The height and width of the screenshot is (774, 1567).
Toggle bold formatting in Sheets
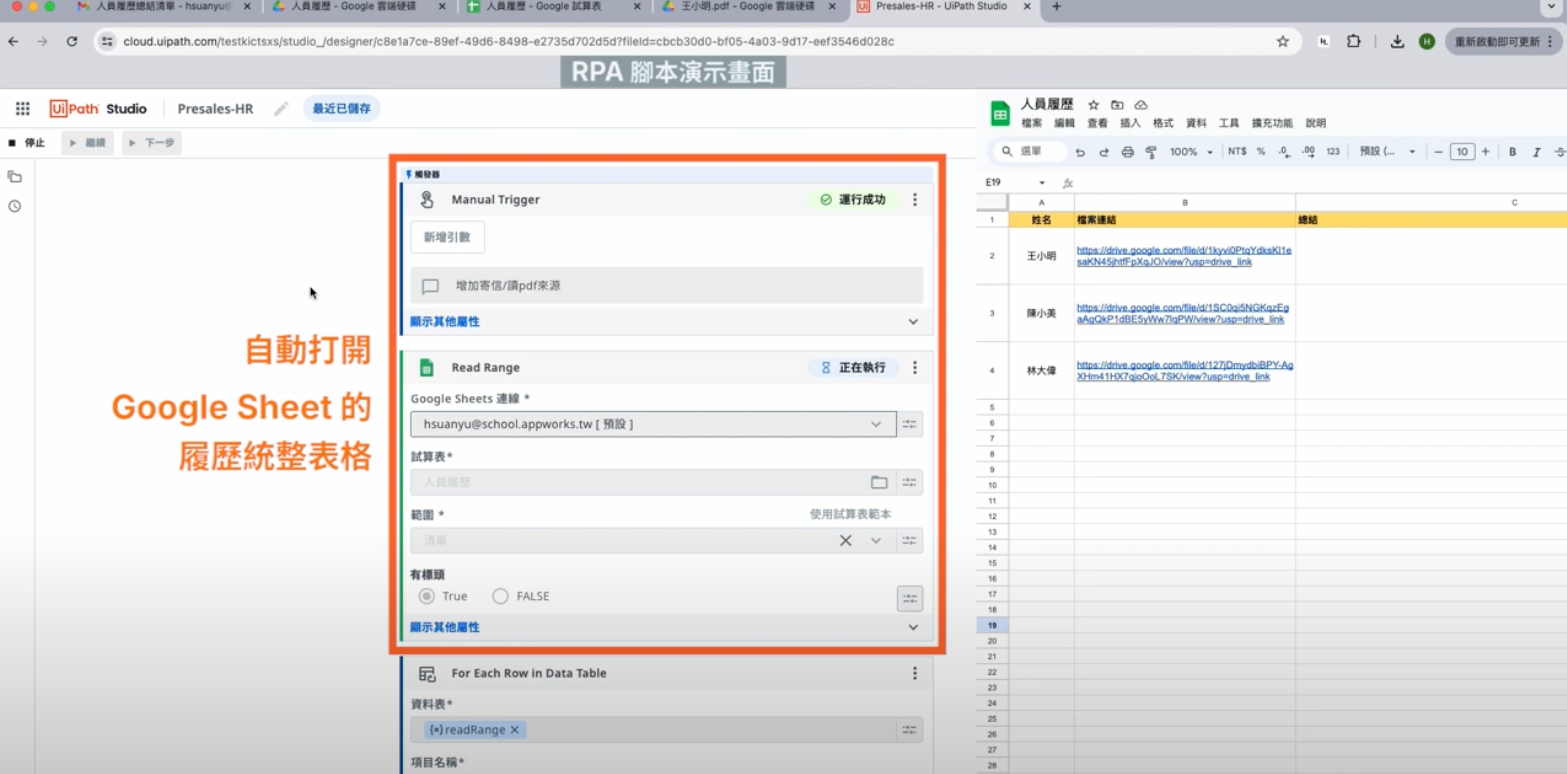(1513, 152)
